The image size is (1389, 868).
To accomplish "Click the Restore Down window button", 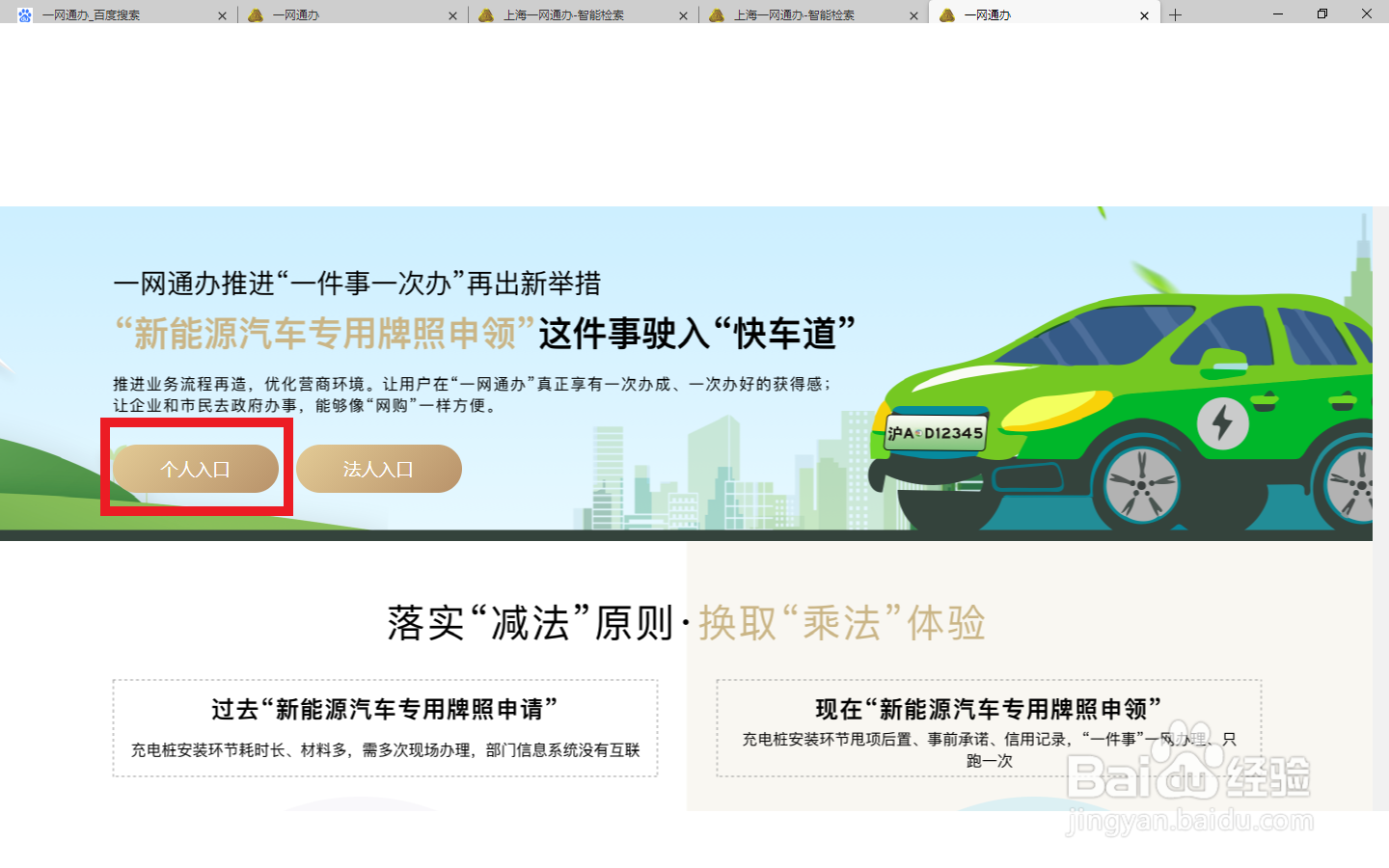I will click(1321, 14).
